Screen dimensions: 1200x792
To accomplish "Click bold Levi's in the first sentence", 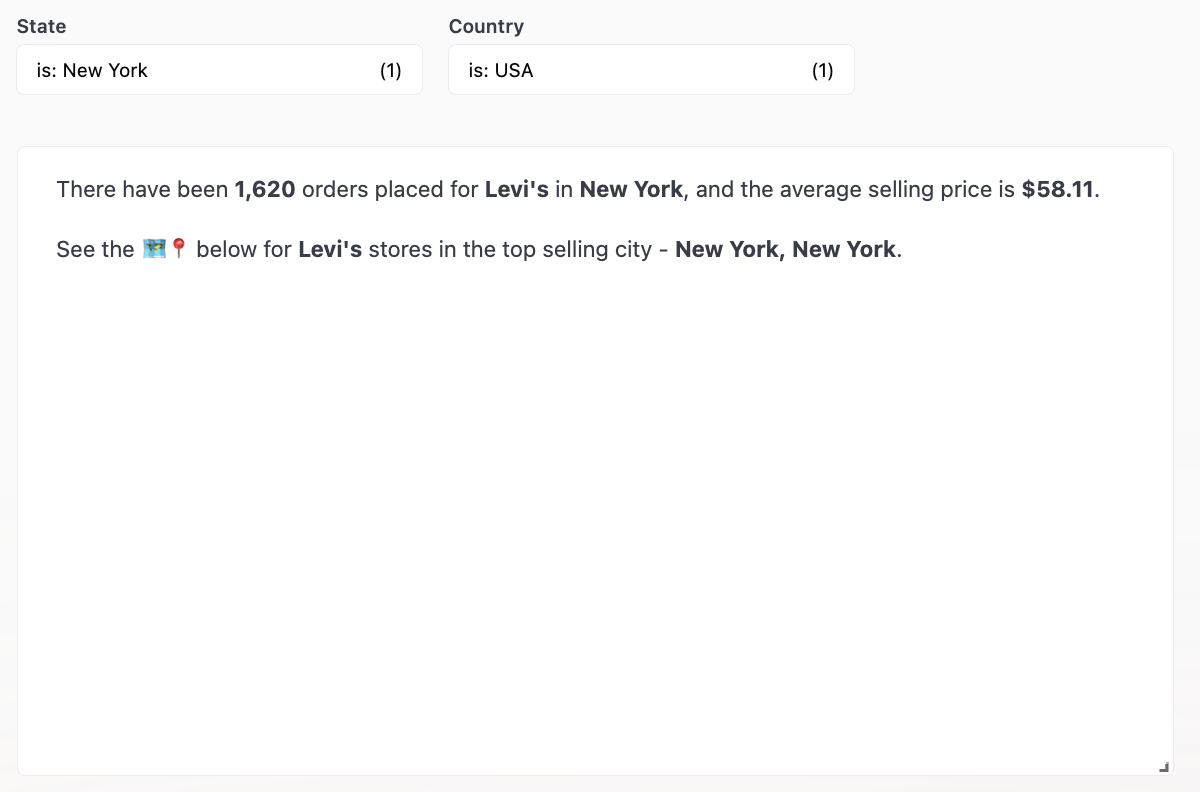I will (516, 189).
